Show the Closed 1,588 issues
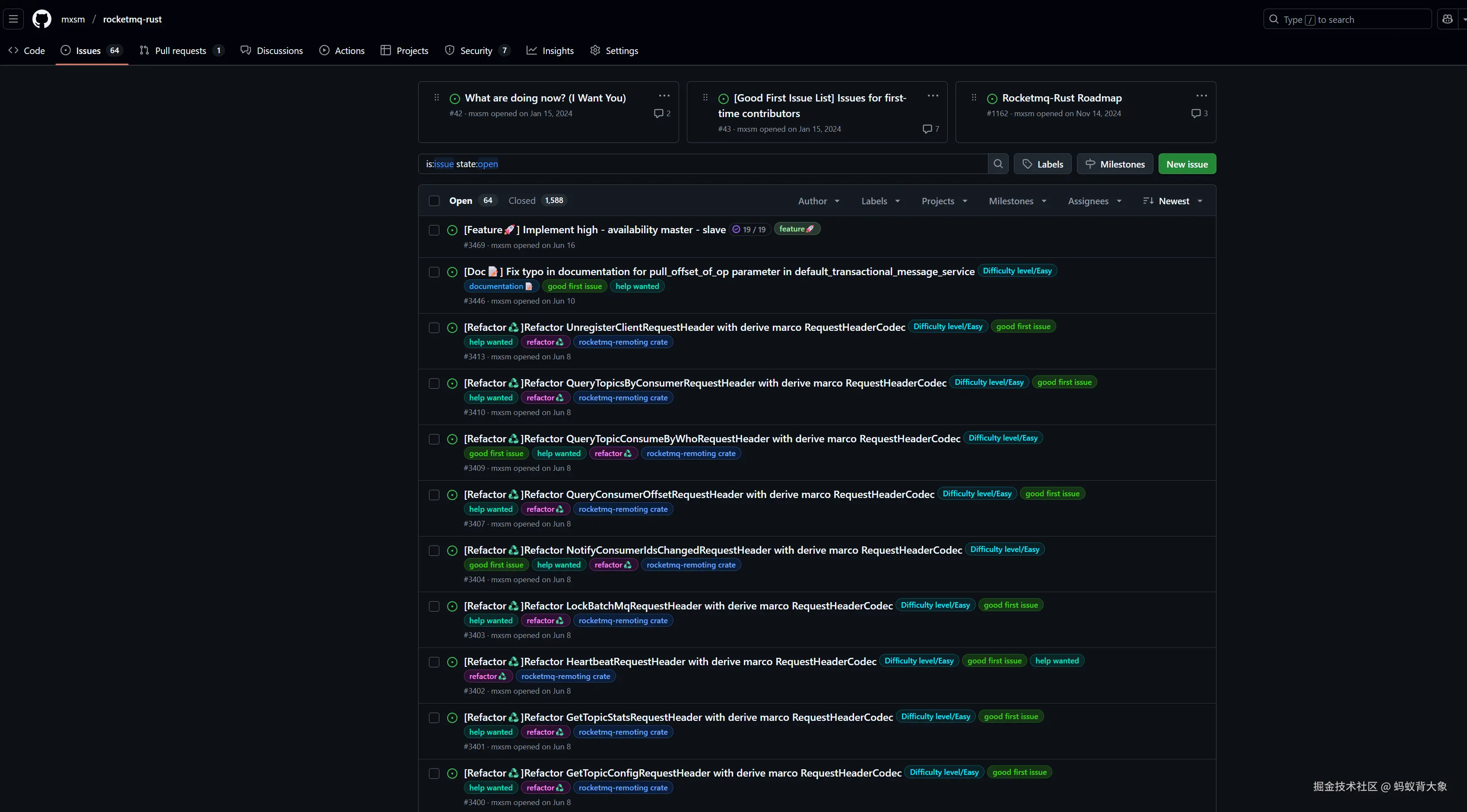Viewport: 1467px width, 812px height. pyautogui.click(x=537, y=200)
